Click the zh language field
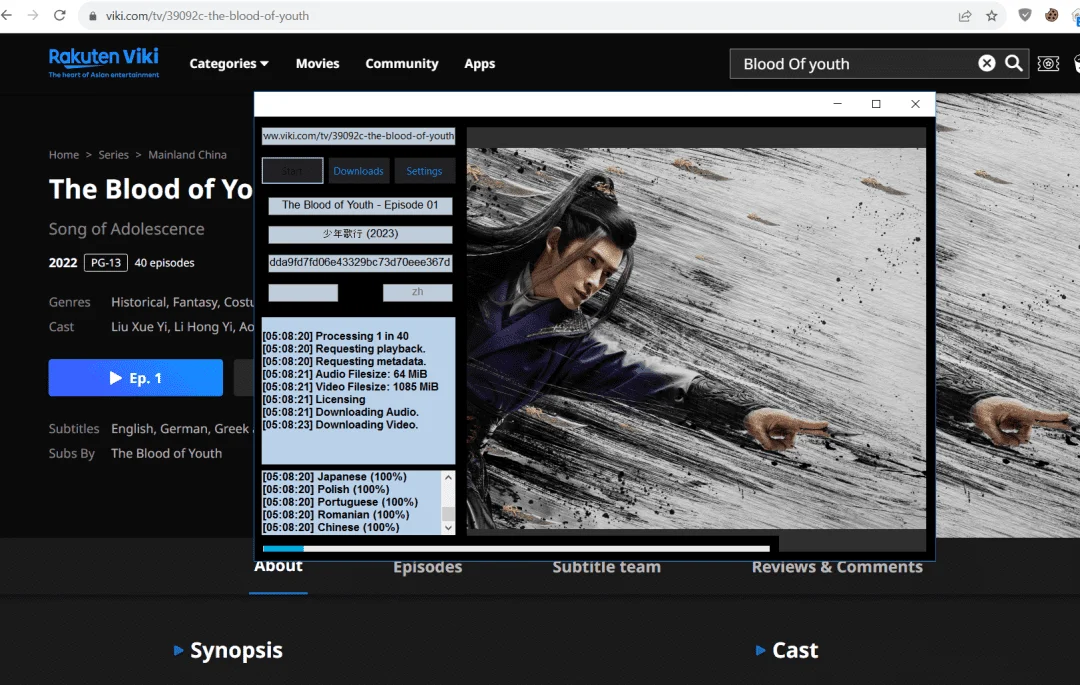The height and width of the screenshot is (685, 1080). point(417,292)
